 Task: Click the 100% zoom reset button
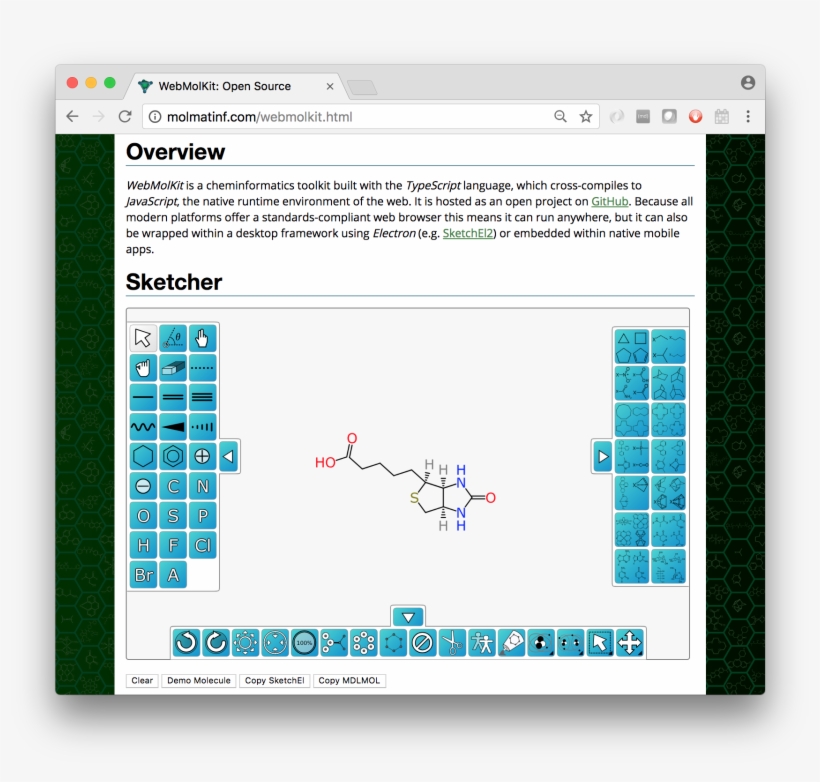tap(303, 643)
